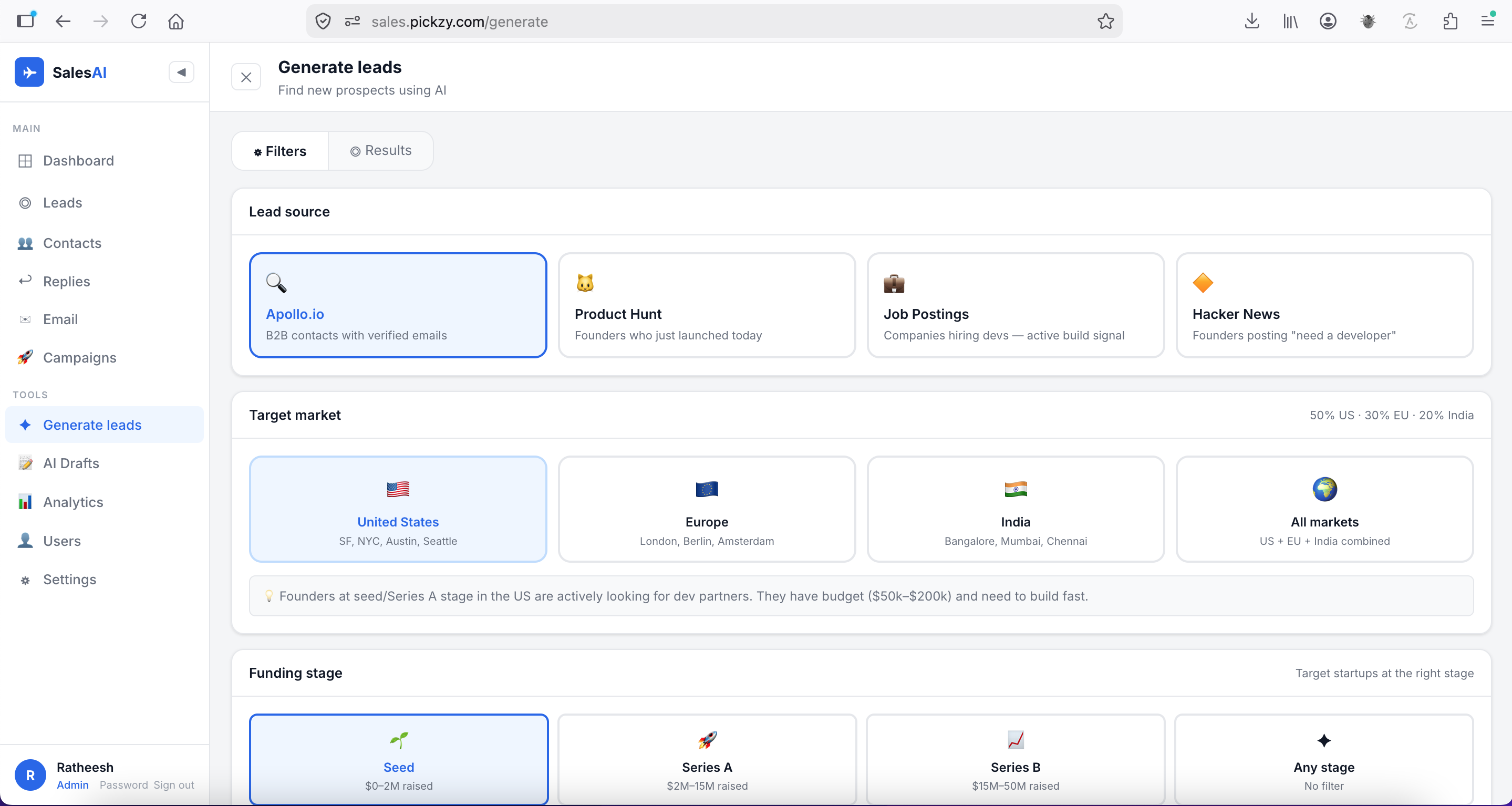The width and height of the screenshot is (1512, 806).
Task: Select Series B funding stage
Action: click(1016, 760)
